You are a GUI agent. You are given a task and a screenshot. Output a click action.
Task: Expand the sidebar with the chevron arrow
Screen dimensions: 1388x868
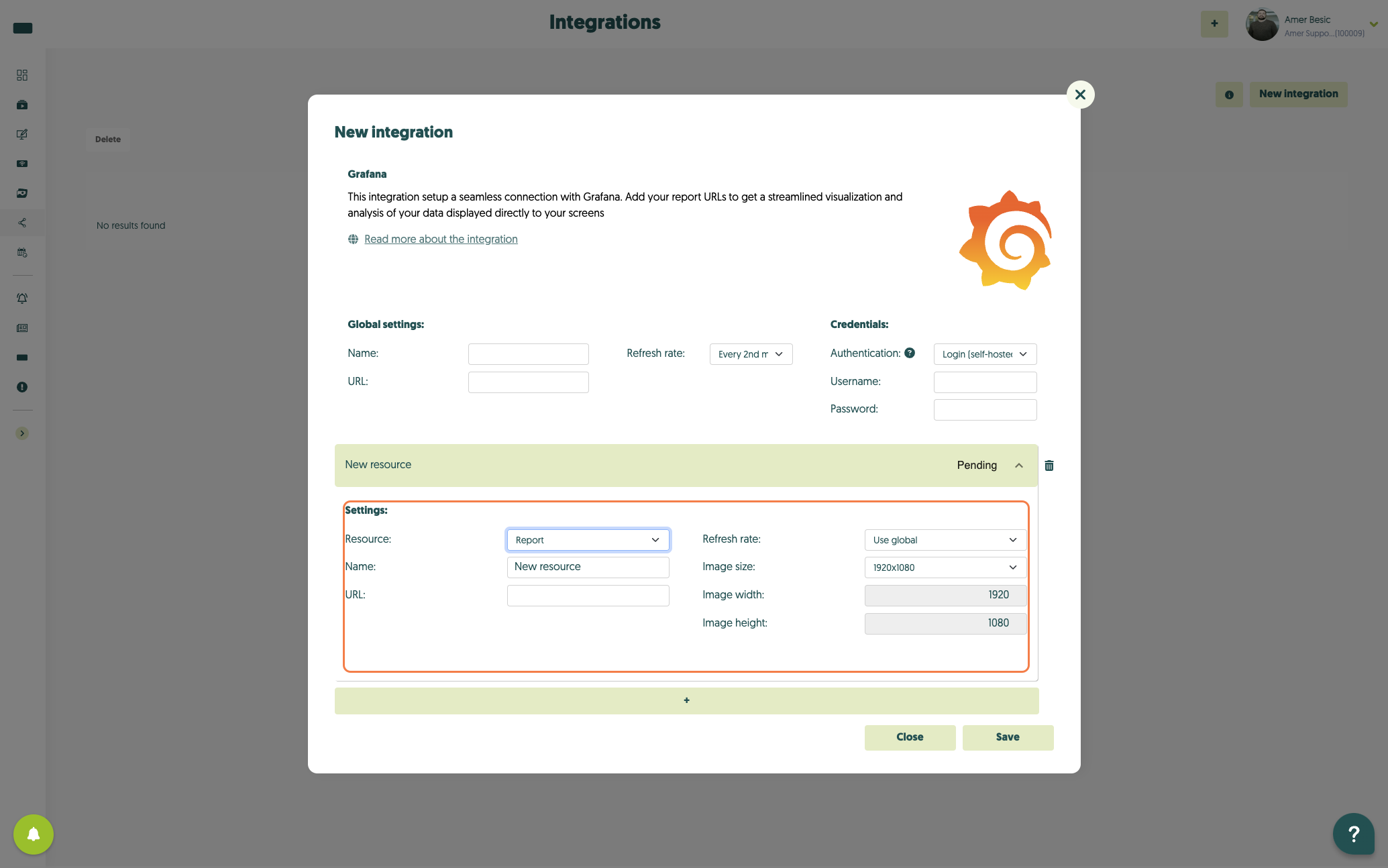coord(22,433)
